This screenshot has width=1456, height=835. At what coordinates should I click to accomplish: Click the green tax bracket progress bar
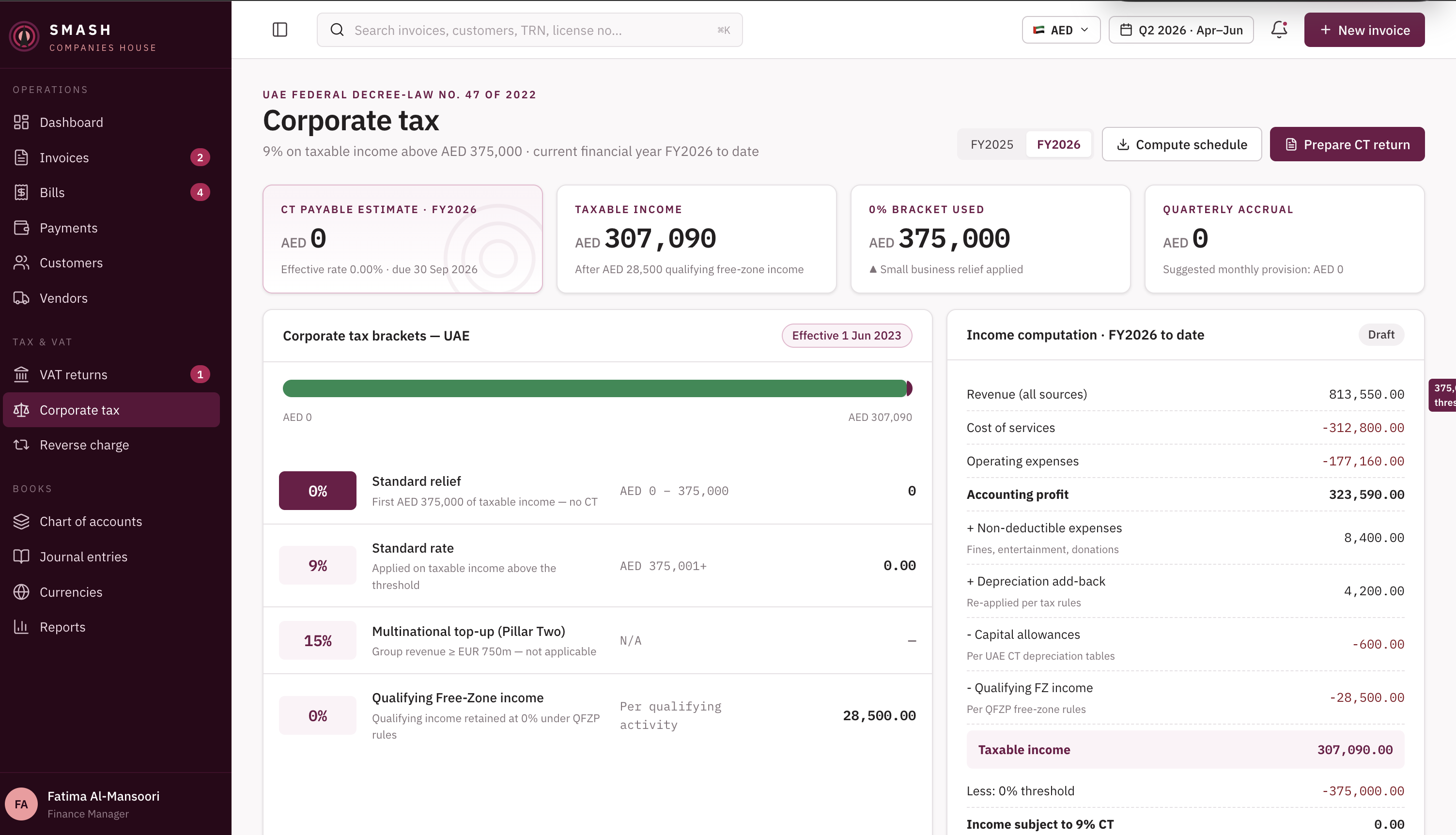594,388
